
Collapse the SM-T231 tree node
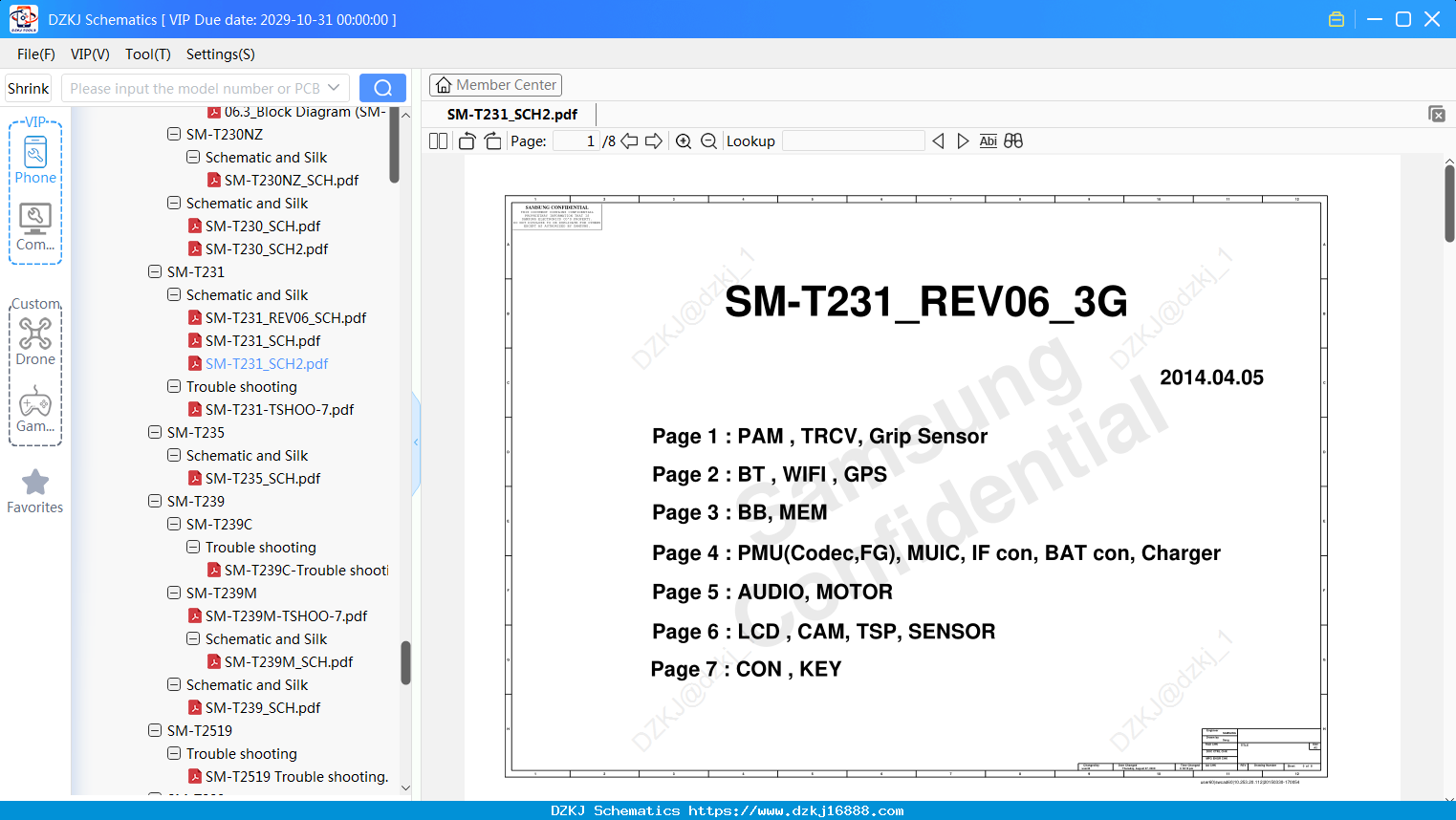[155, 271]
